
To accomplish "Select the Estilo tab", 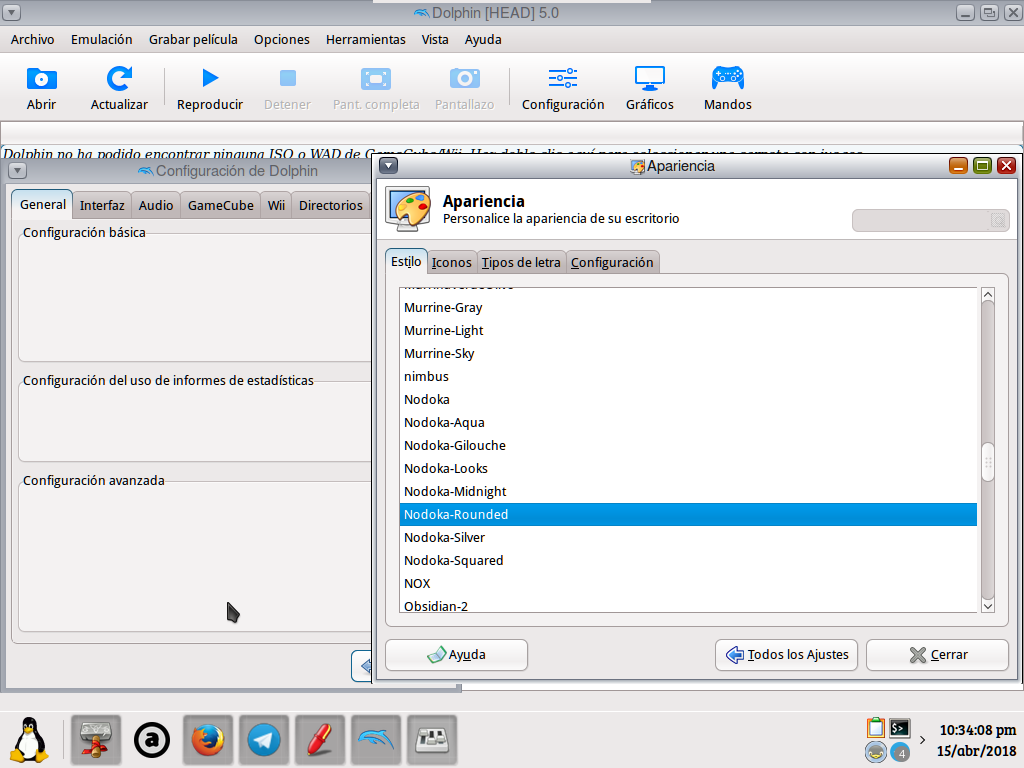I will coord(406,261).
